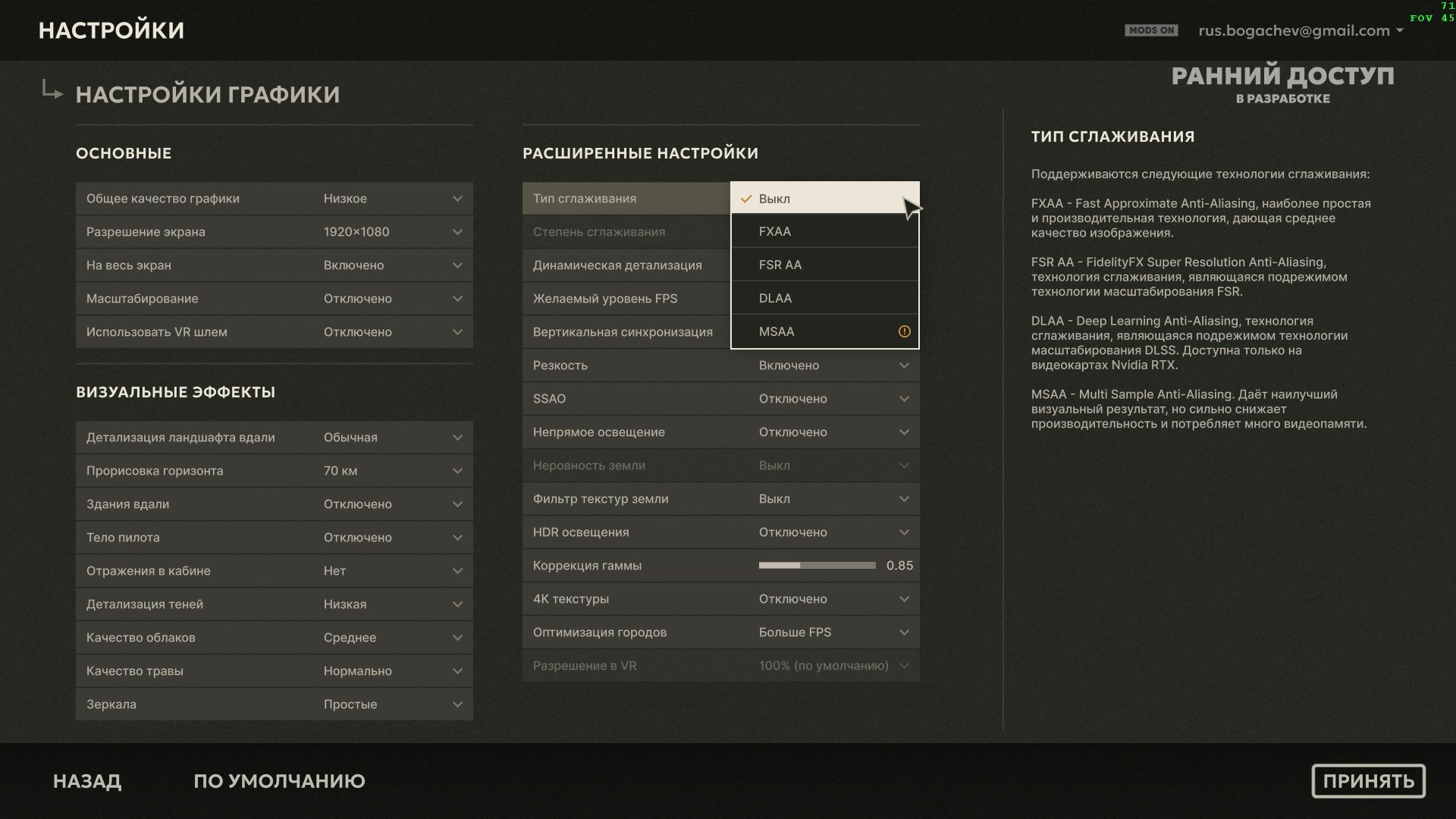This screenshot has width=1456, height=819.
Task: Click the Принять button
Action: (x=1368, y=781)
